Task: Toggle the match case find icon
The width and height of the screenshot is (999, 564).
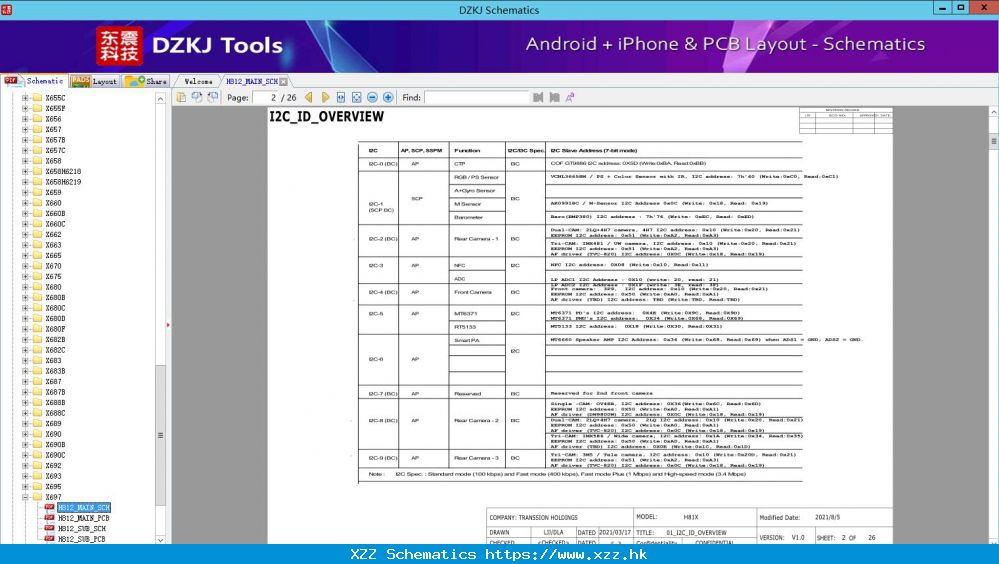Action: pyautogui.click(x=570, y=98)
